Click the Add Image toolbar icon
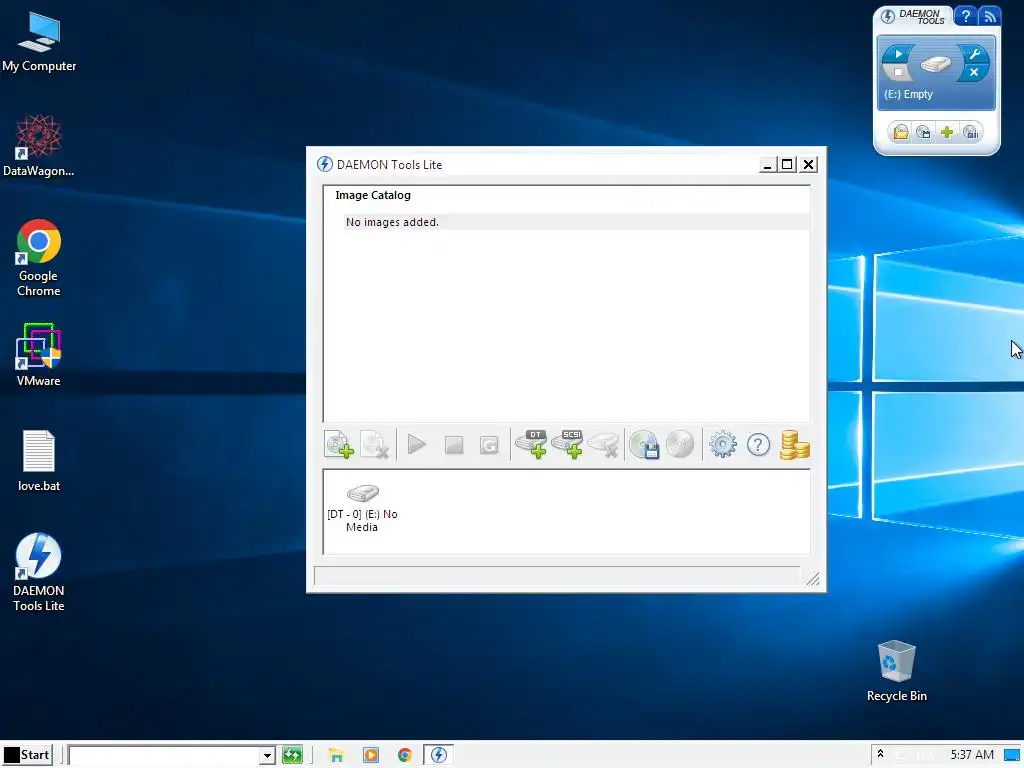The height and width of the screenshot is (768, 1024). click(x=339, y=445)
